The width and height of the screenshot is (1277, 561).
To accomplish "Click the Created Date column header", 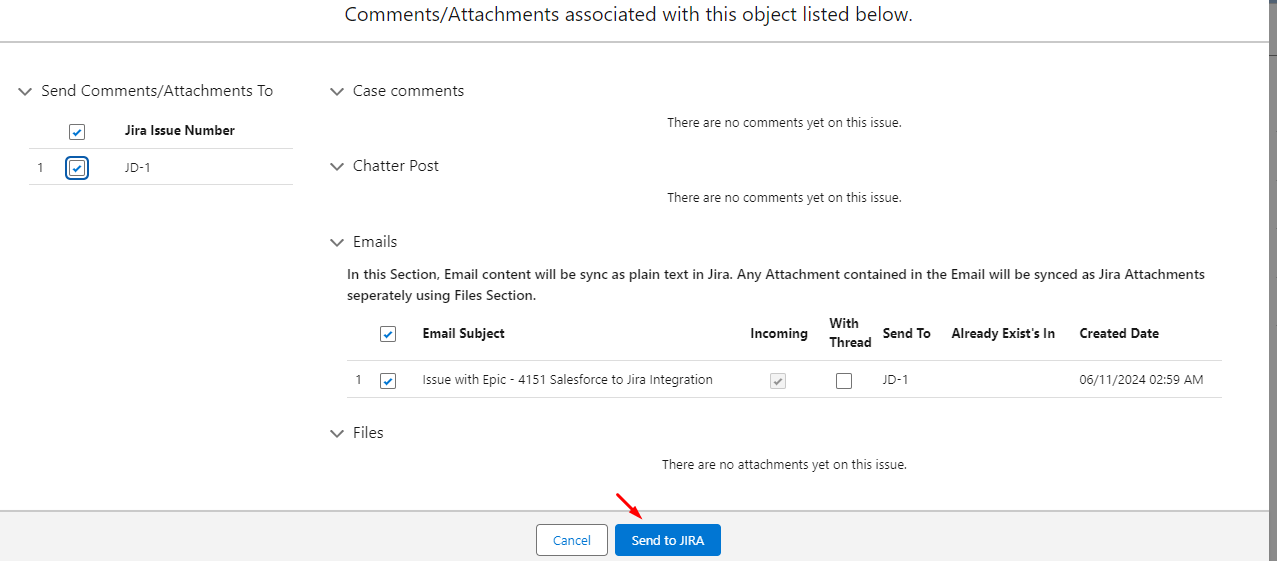I will click(1119, 333).
